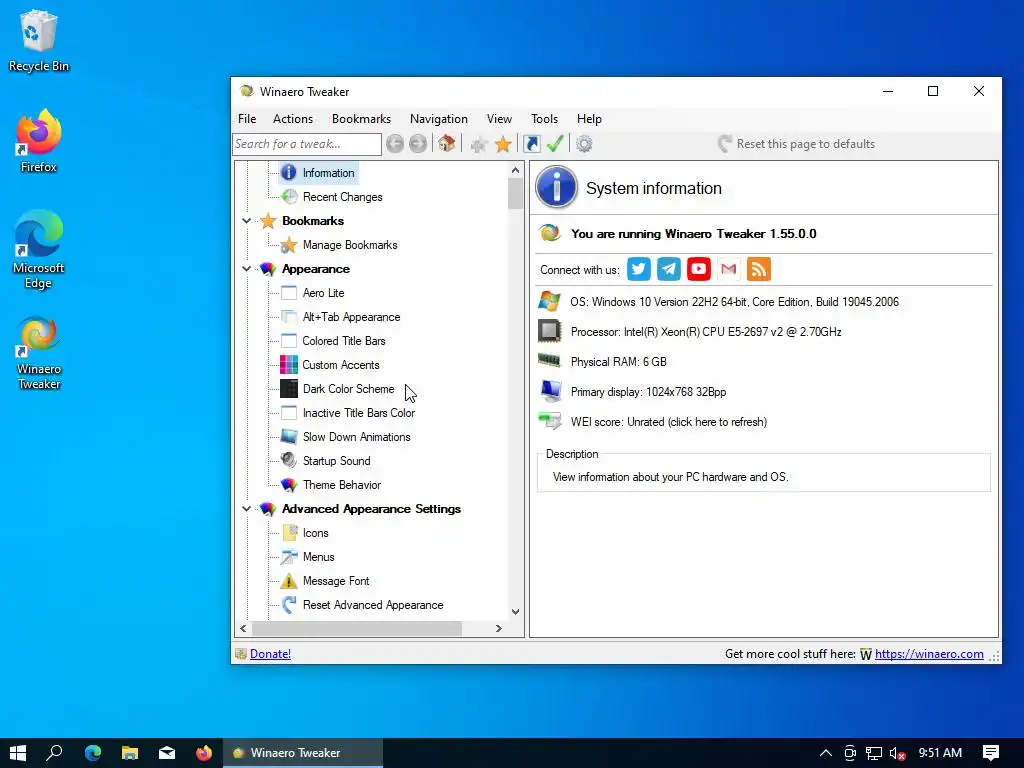1024x768 pixels.
Task: Collapse Advanced Appearance Settings category
Action: pyautogui.click(x=246, y=509)
